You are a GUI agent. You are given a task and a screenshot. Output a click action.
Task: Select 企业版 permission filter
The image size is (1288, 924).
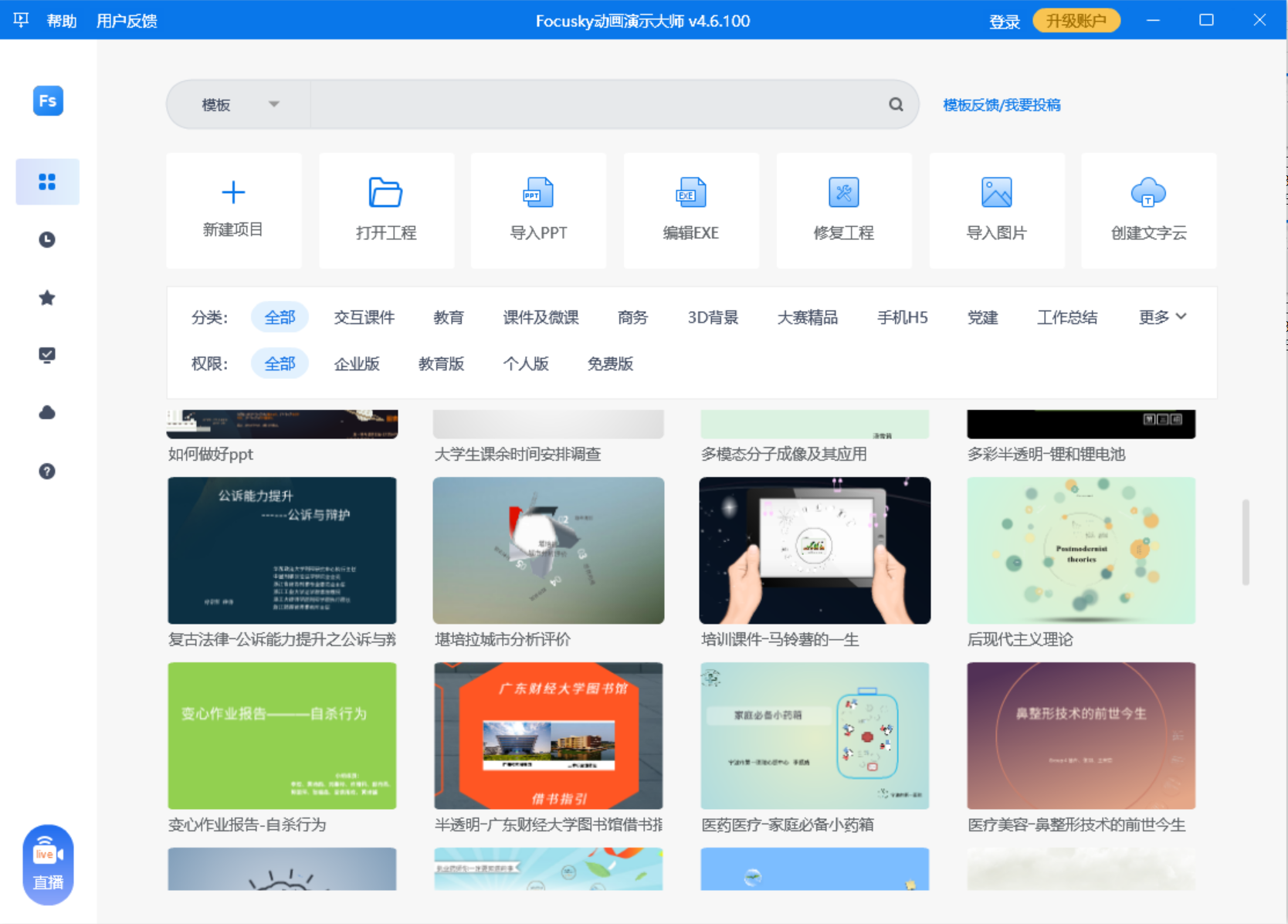coord(357,364)
